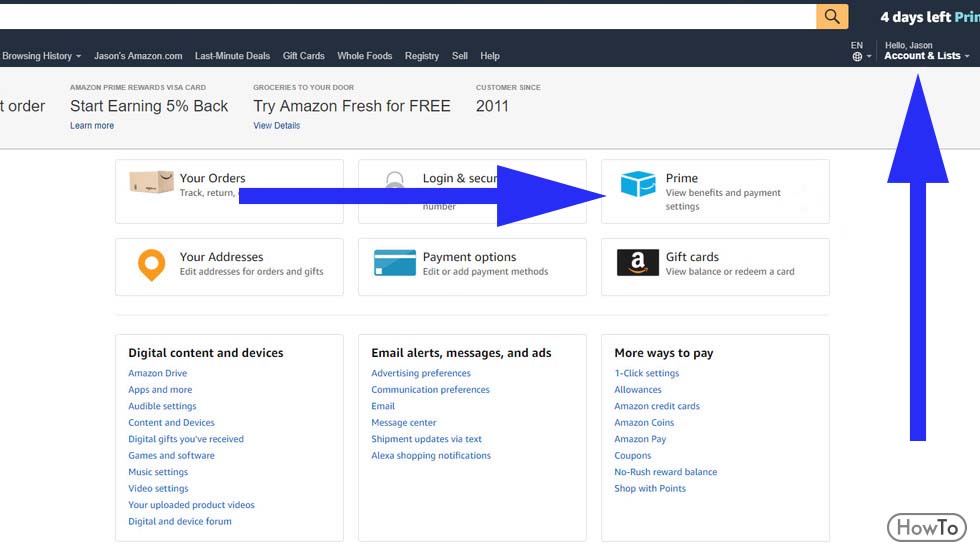
Task: Open Communication preferences link
Action: coord(431,389)
